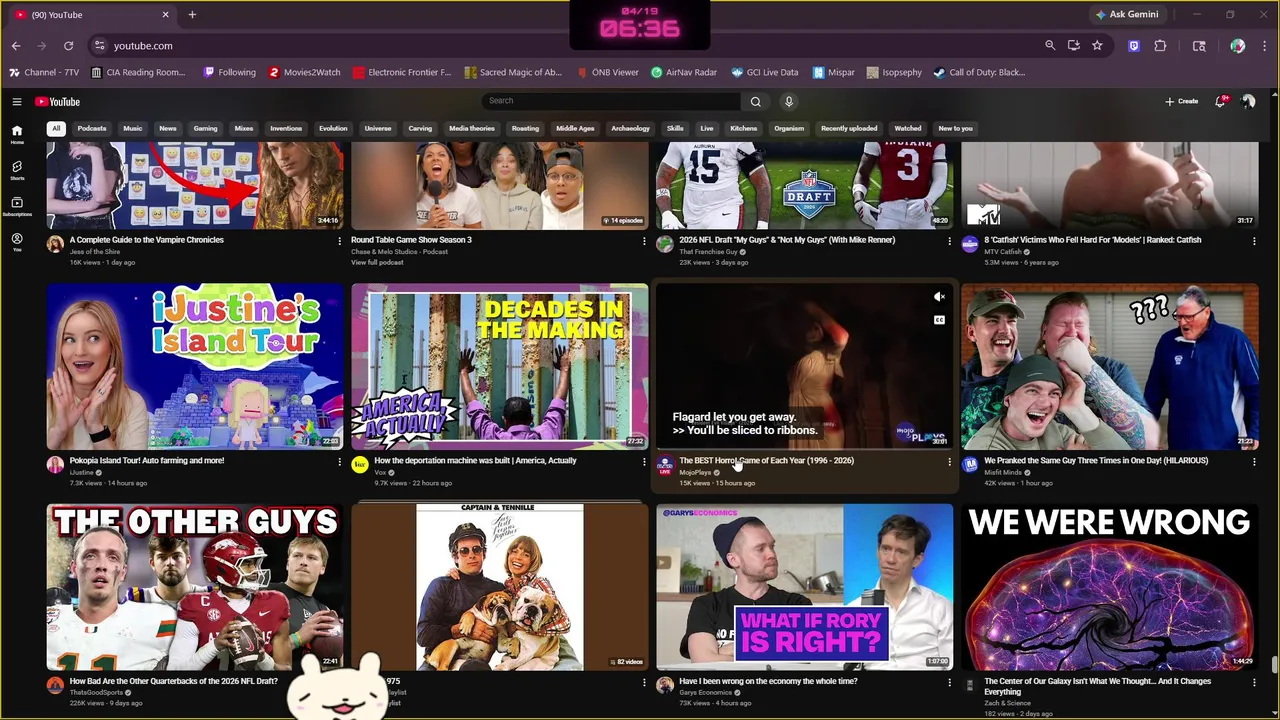Select the All filter chip

coord(56,128)
